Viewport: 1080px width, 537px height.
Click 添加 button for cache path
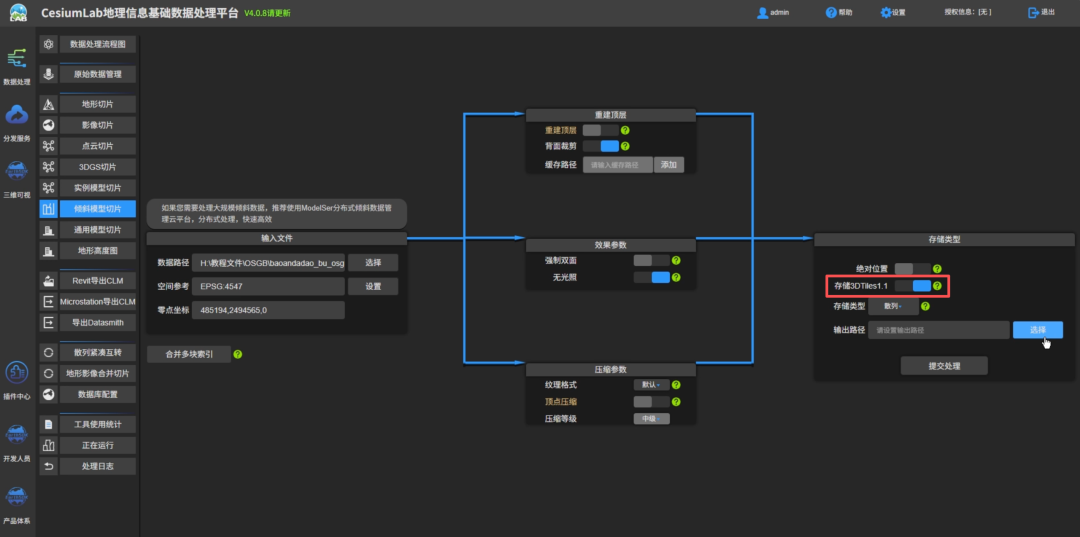(x=669, y=165)
